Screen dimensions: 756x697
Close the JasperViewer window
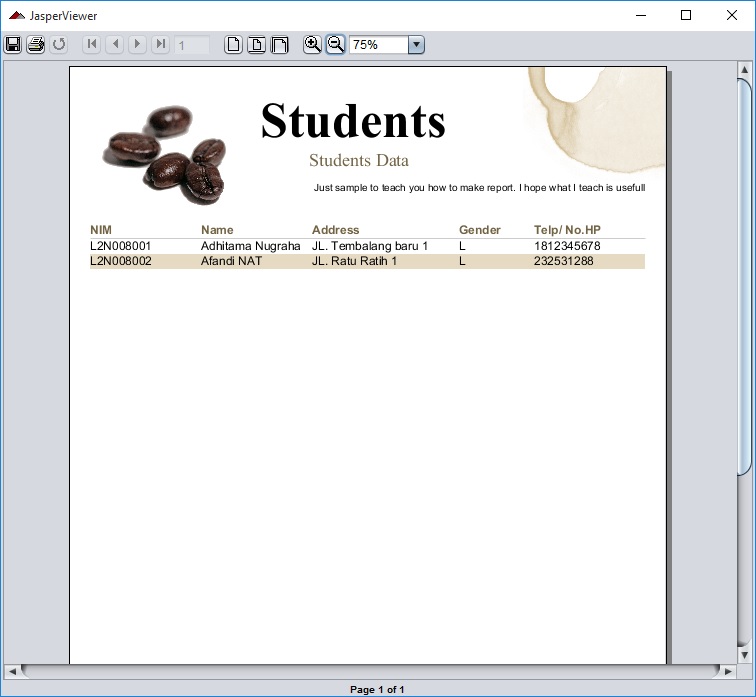pos(731,15)
